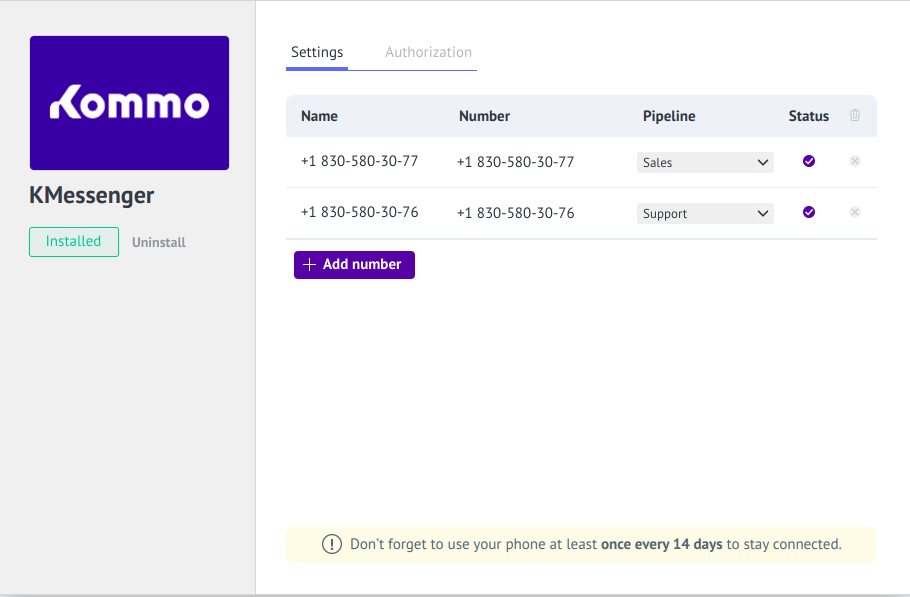Open the Authorization tab

(x=428, y=52)
